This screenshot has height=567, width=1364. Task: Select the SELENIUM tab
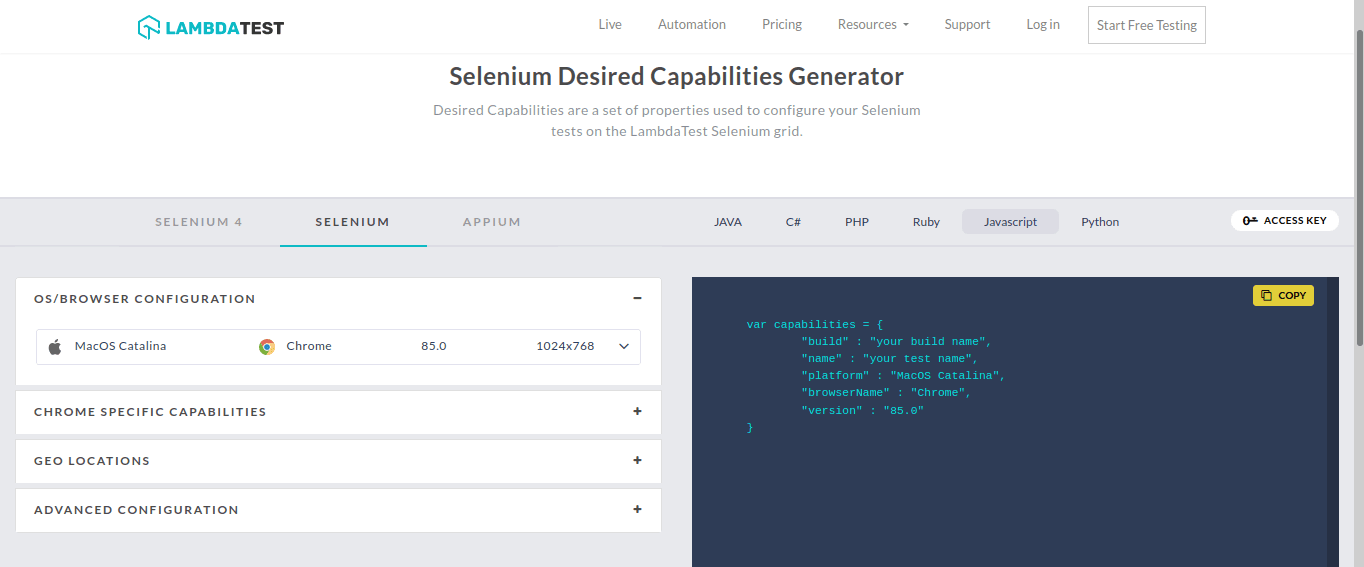click(353, 222)
